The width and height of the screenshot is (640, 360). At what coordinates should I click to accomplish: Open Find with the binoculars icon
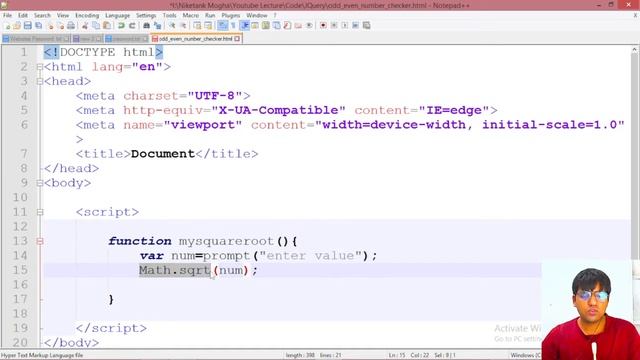(x=146, y=26)
